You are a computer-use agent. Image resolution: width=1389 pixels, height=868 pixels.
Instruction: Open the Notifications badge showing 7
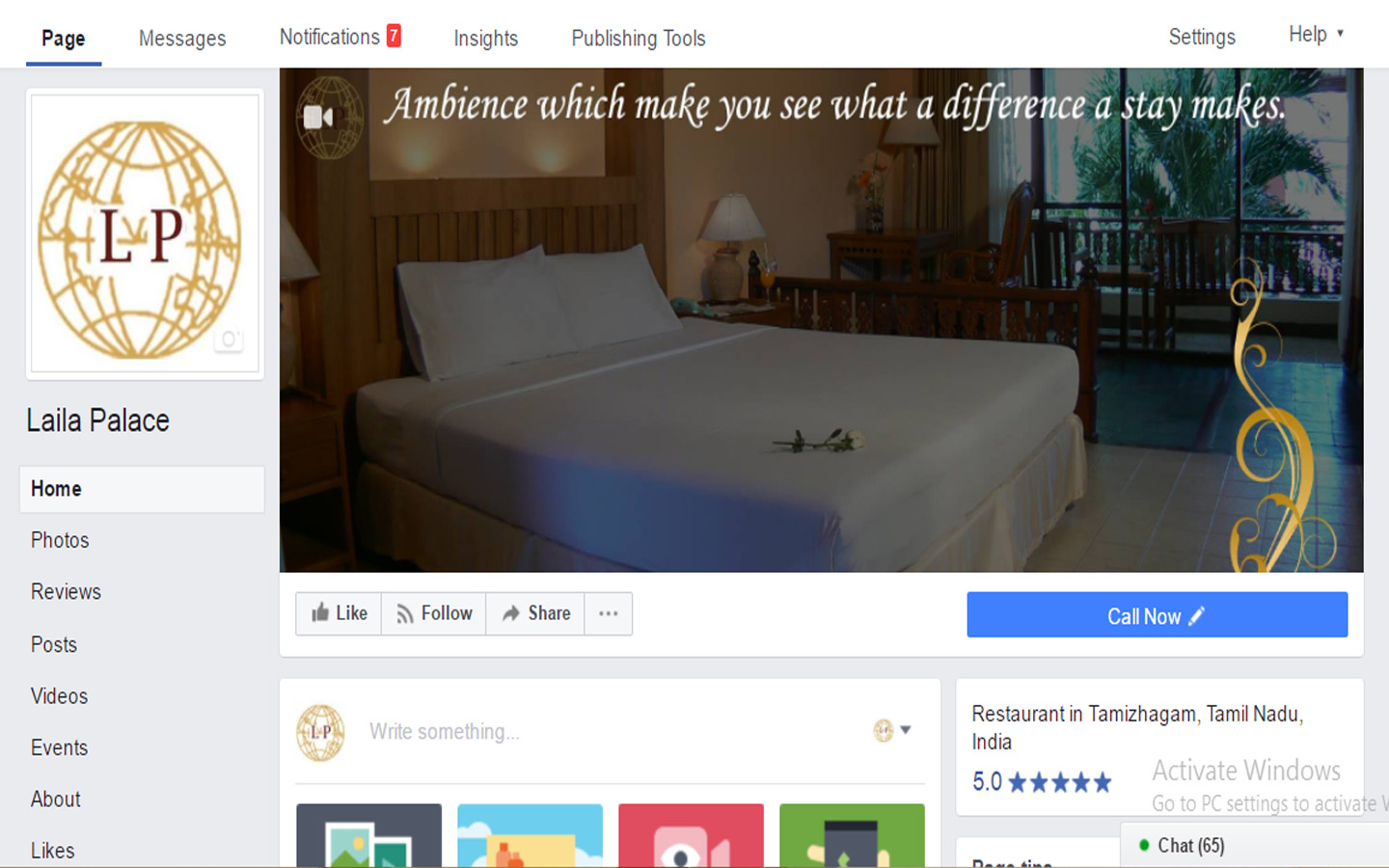pos(394,36)
